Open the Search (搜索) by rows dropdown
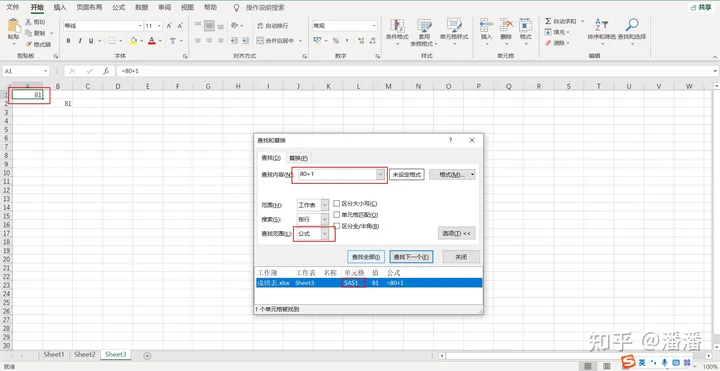This screenshot has width=720, height=371. point(325,219)
